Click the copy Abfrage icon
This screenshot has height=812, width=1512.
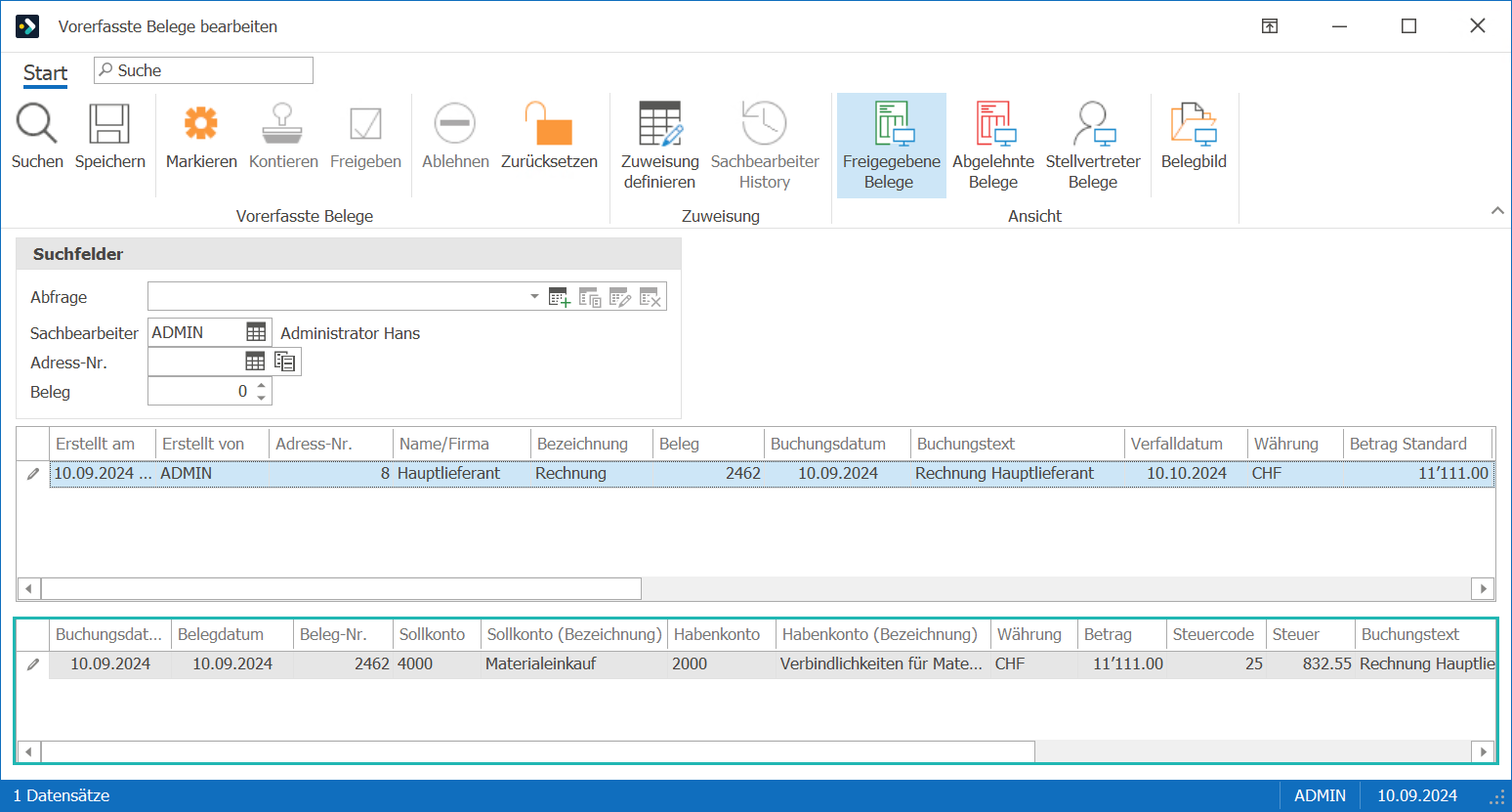click(x=590, y=298)
